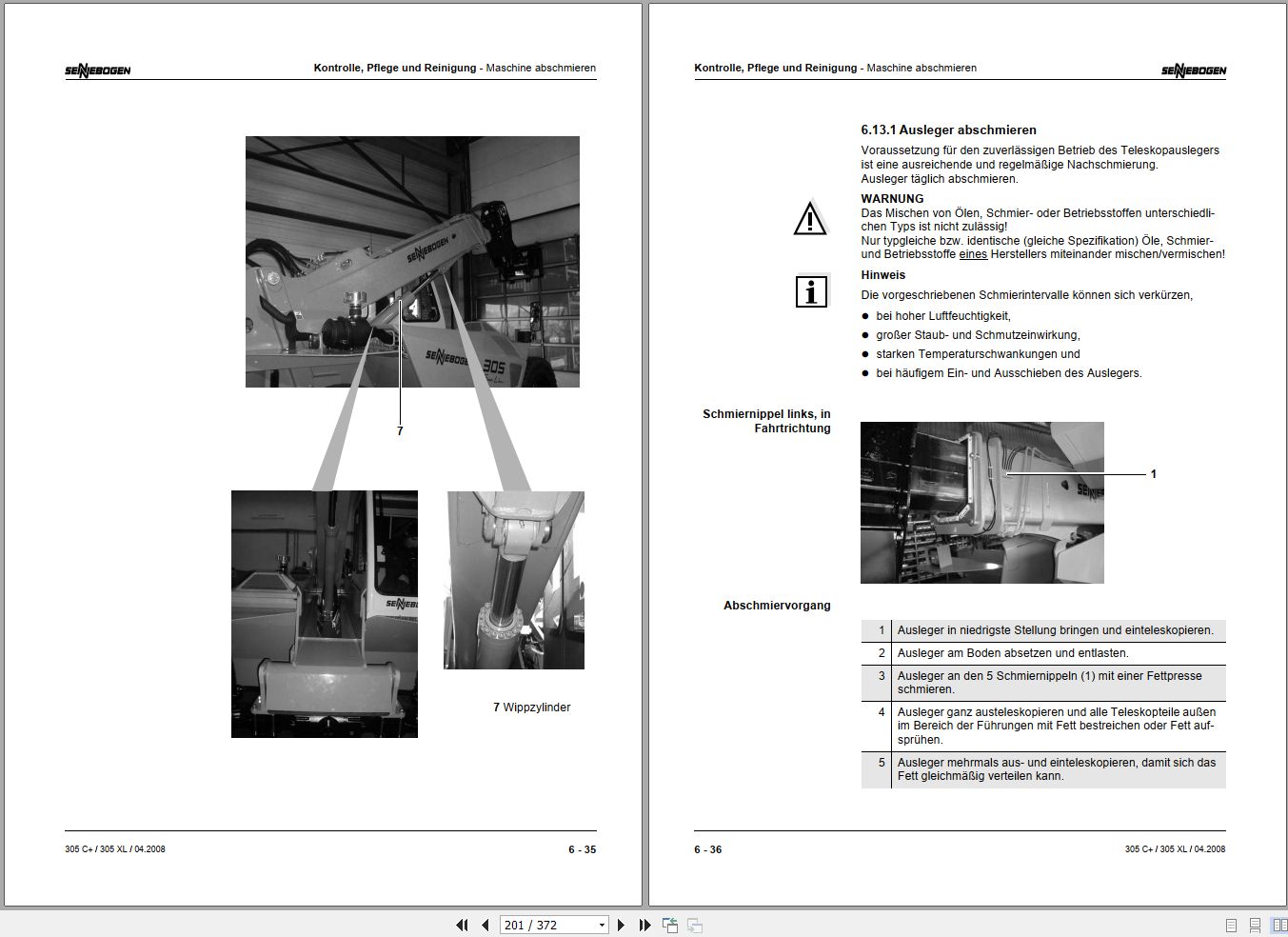Click step 4 'Ausleger ganz austeleskopieren'
1288x937 pixels.
[1043, 726]
